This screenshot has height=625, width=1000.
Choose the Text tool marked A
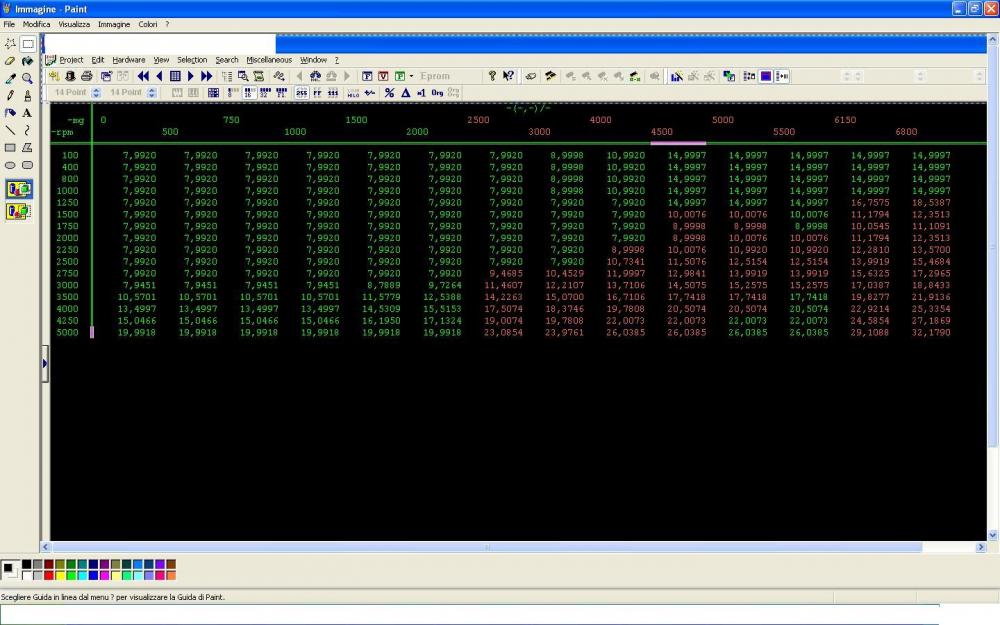(27, 113)
